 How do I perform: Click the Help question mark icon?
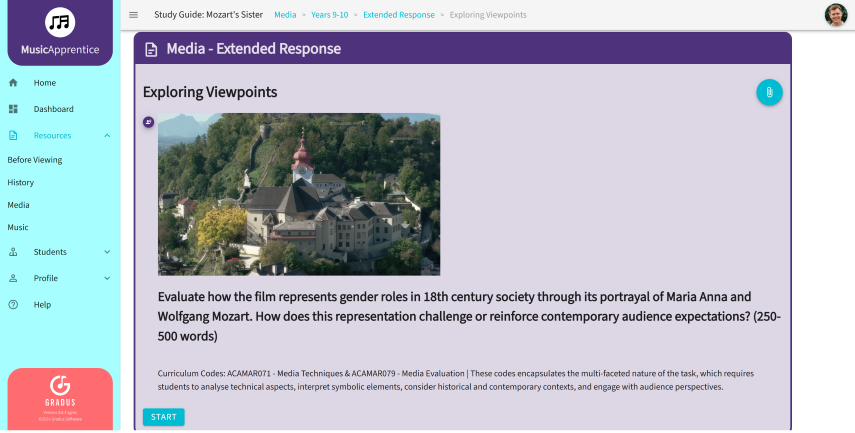(13, 305)
